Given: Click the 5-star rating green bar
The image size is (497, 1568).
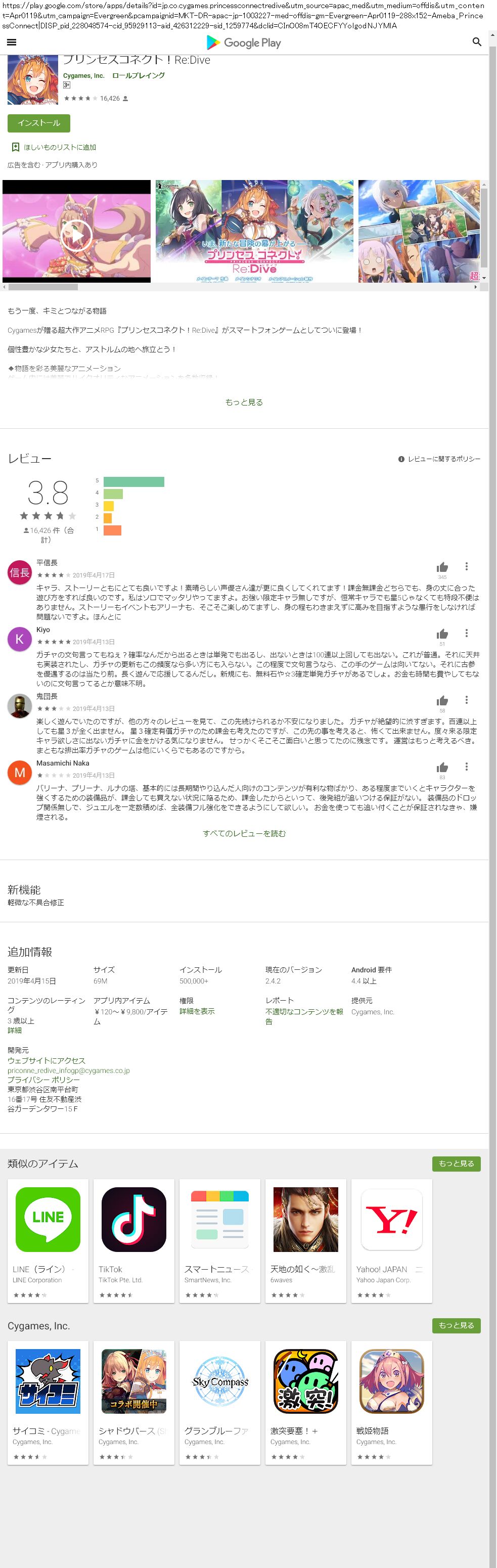Looking at the screenshot, I should click(134, 481).
